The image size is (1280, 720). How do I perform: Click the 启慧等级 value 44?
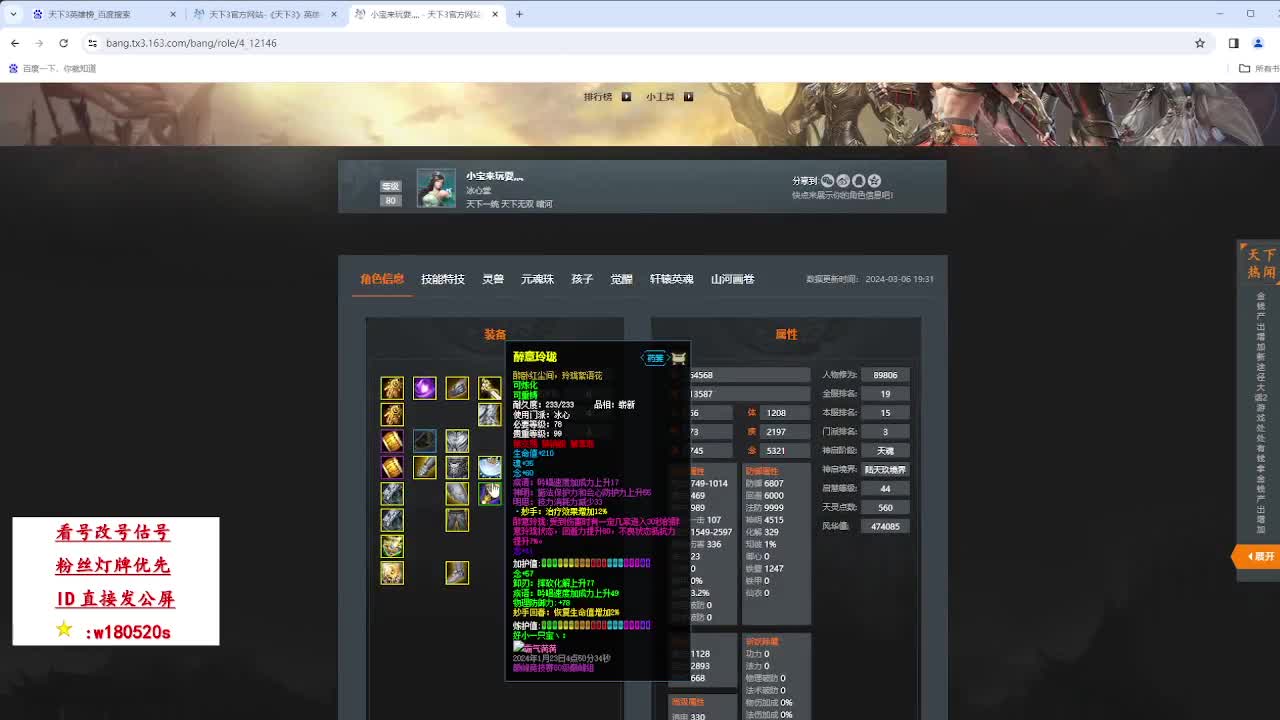tap(885, 489)
